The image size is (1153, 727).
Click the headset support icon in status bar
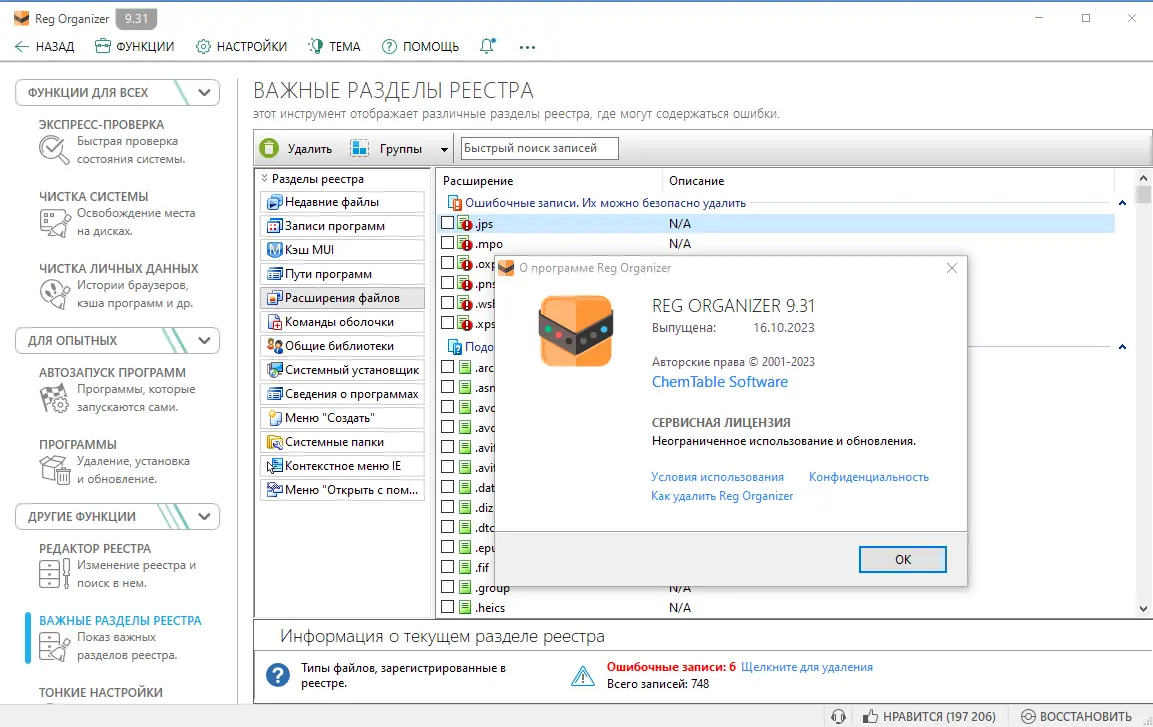pyautogui.click(x=838, y=716)
